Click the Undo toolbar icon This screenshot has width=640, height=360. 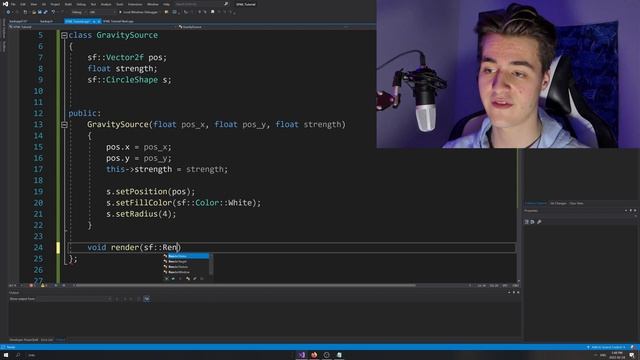[x=53, y=12]
